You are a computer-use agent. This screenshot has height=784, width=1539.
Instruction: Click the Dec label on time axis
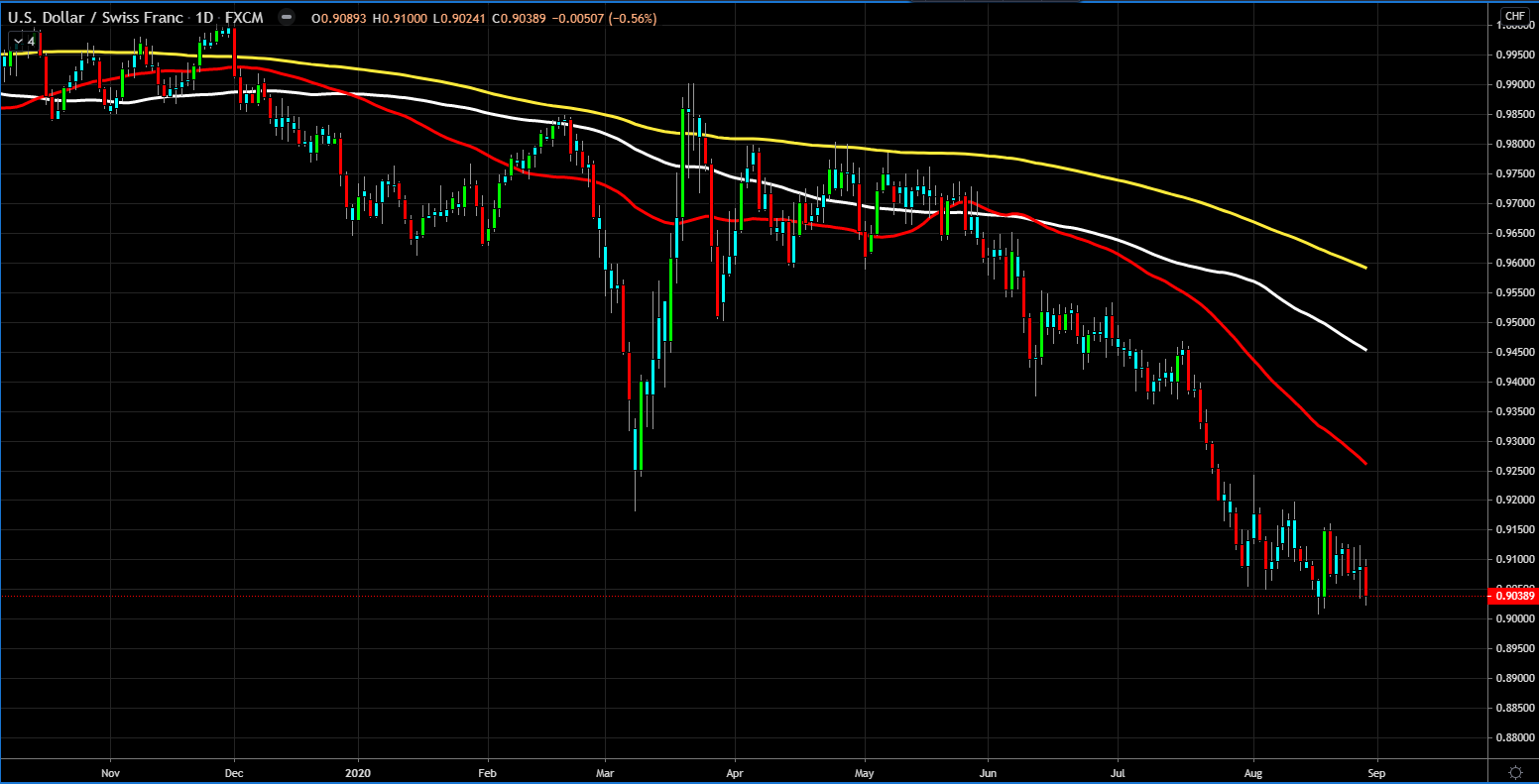pos(234,771)
